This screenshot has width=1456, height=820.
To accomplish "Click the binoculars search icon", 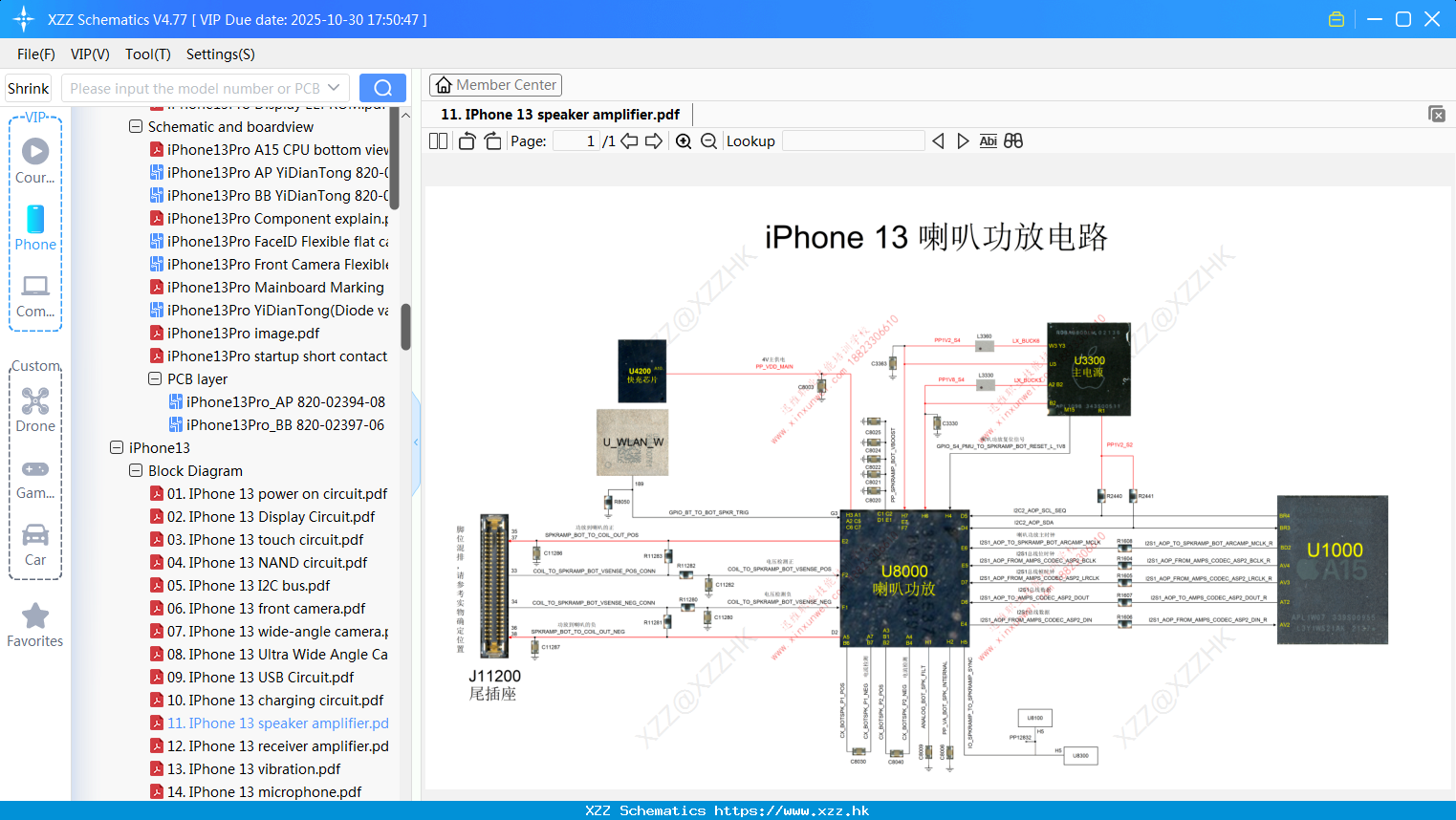I will (x=1013, y=141).
